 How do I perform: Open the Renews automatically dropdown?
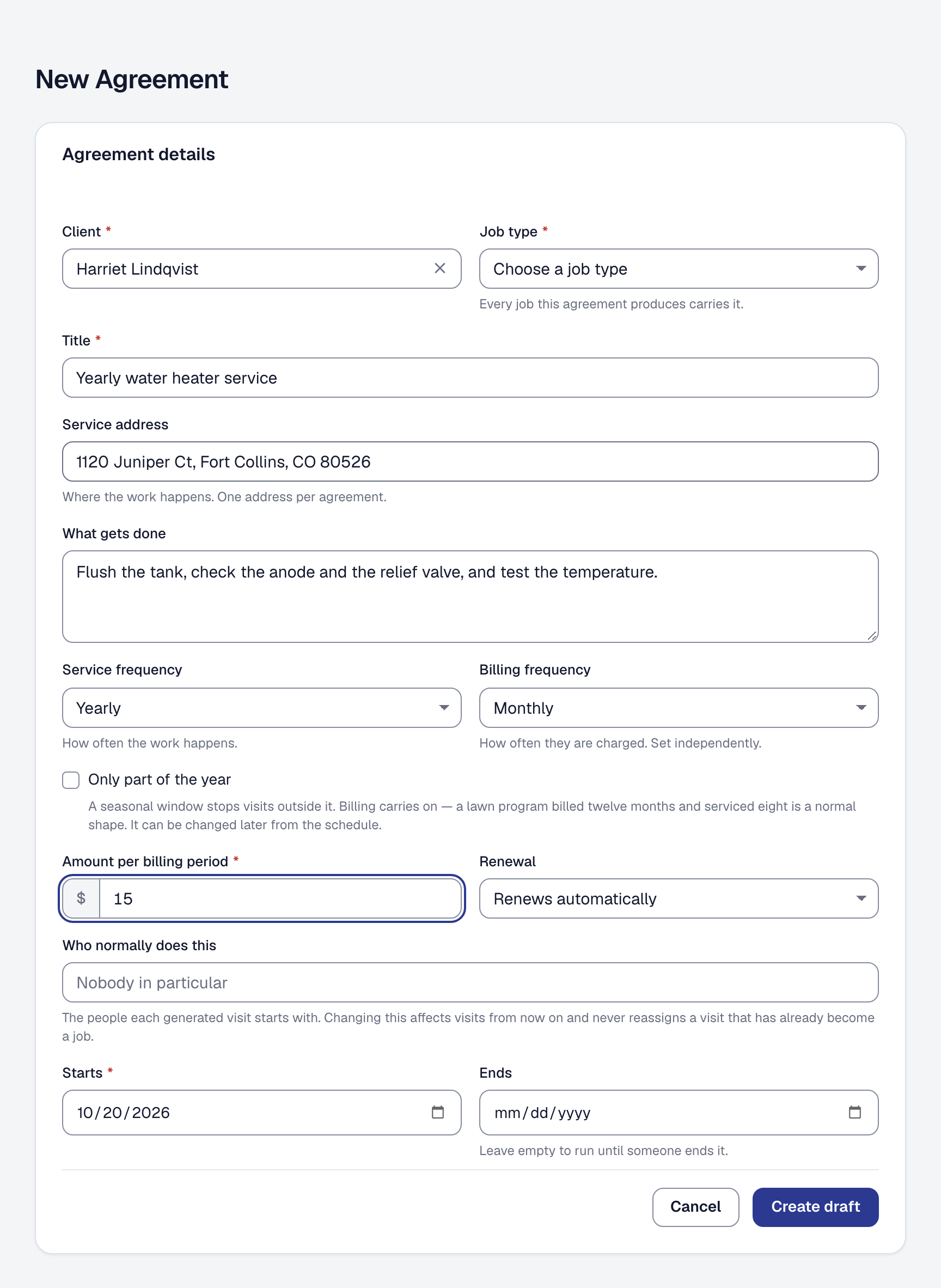(679, 898)
